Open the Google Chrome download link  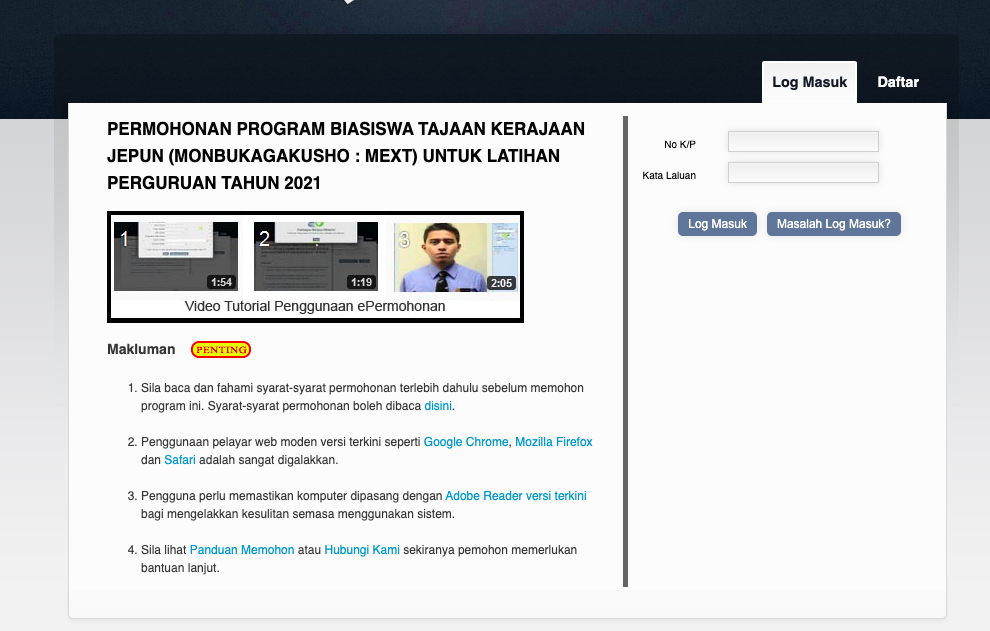click(x=466, y=441)
